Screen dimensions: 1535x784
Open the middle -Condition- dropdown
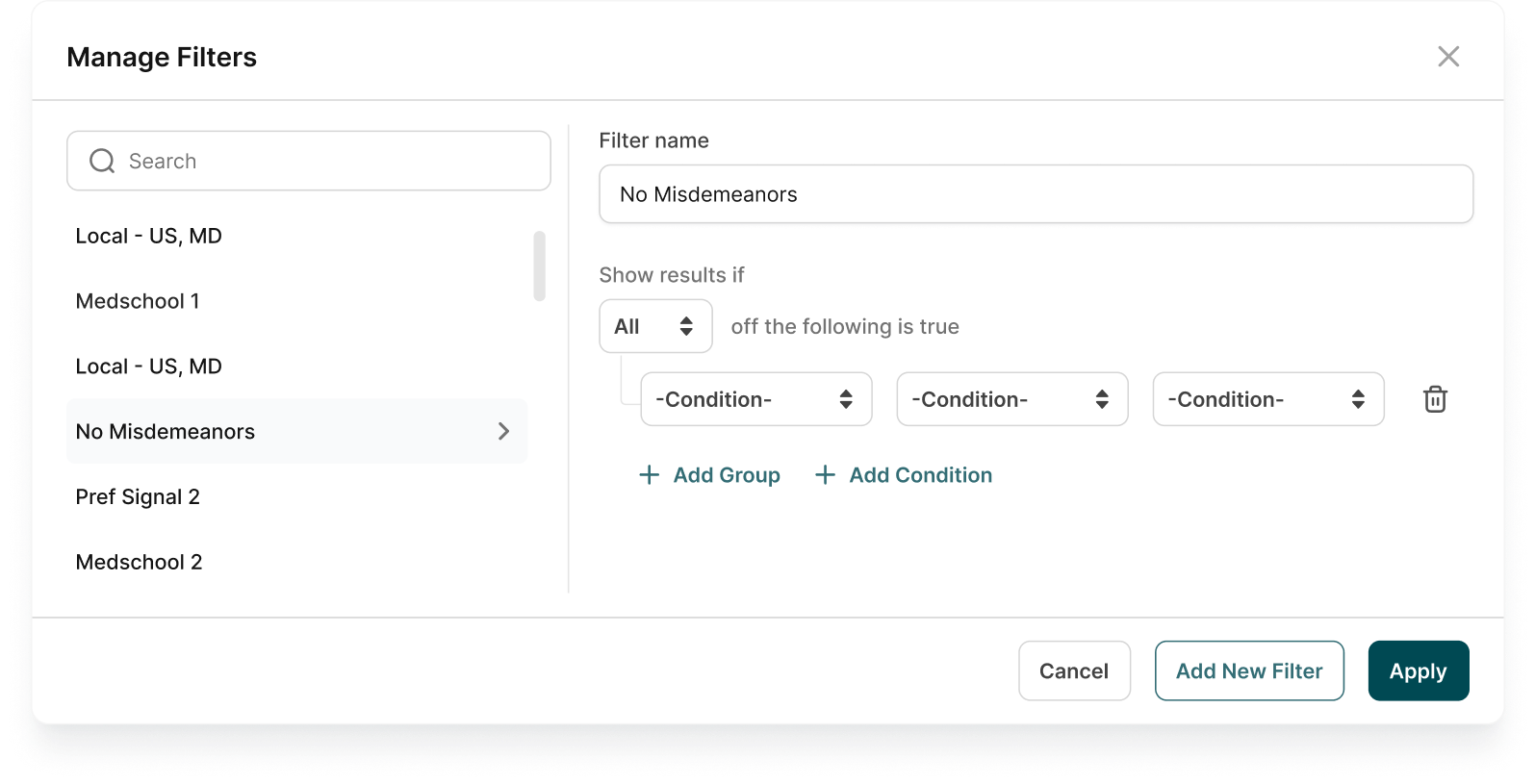pos(1011,399)
